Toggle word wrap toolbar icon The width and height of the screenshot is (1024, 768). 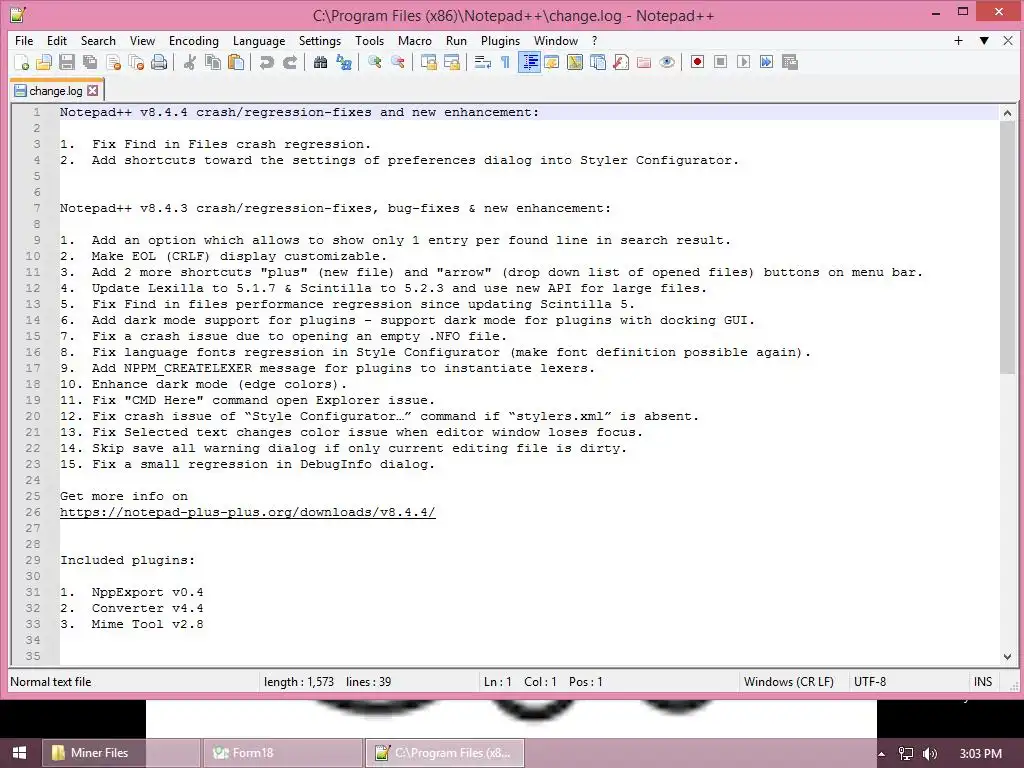pos(483,62)
